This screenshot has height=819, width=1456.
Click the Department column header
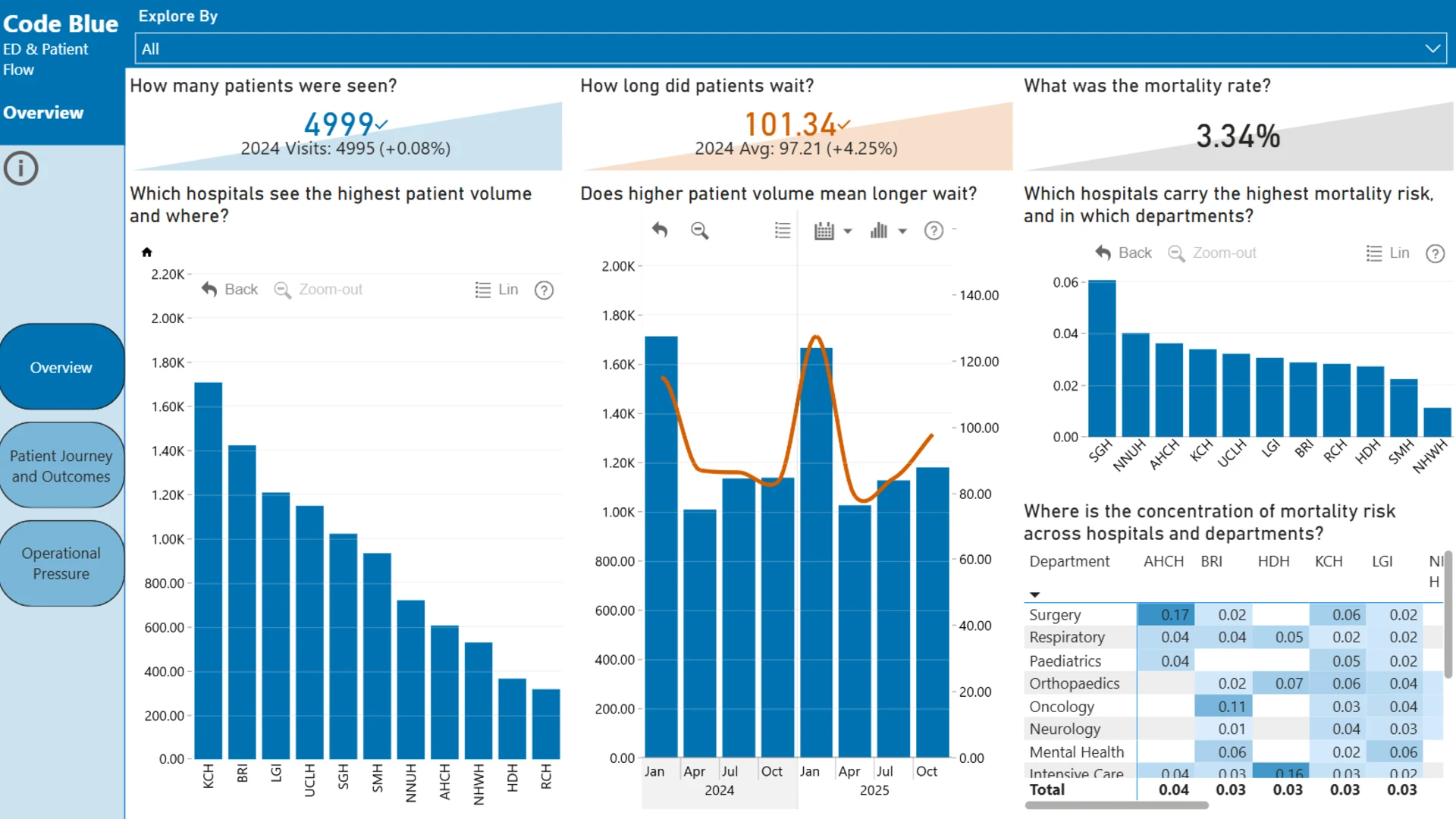tap(1069, 561)
